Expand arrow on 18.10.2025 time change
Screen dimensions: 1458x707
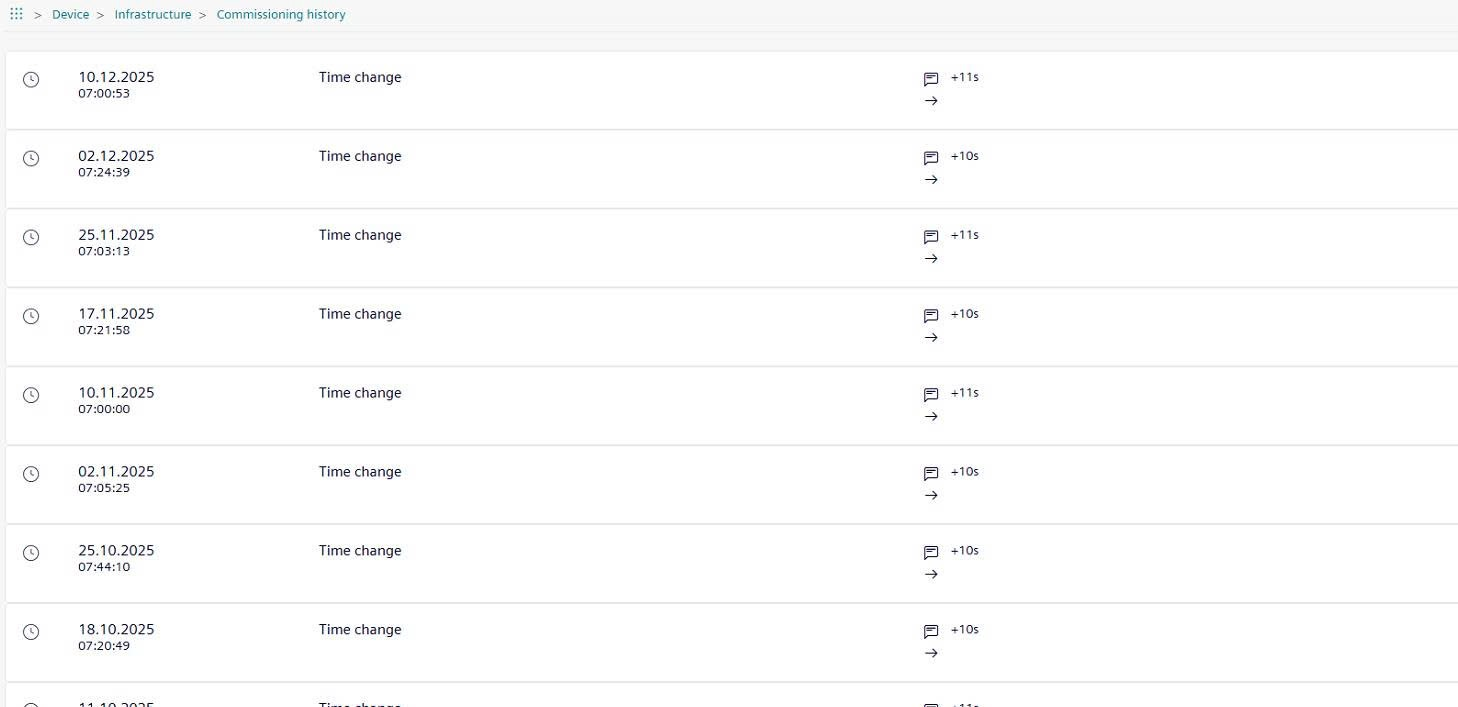coord(931,654)
